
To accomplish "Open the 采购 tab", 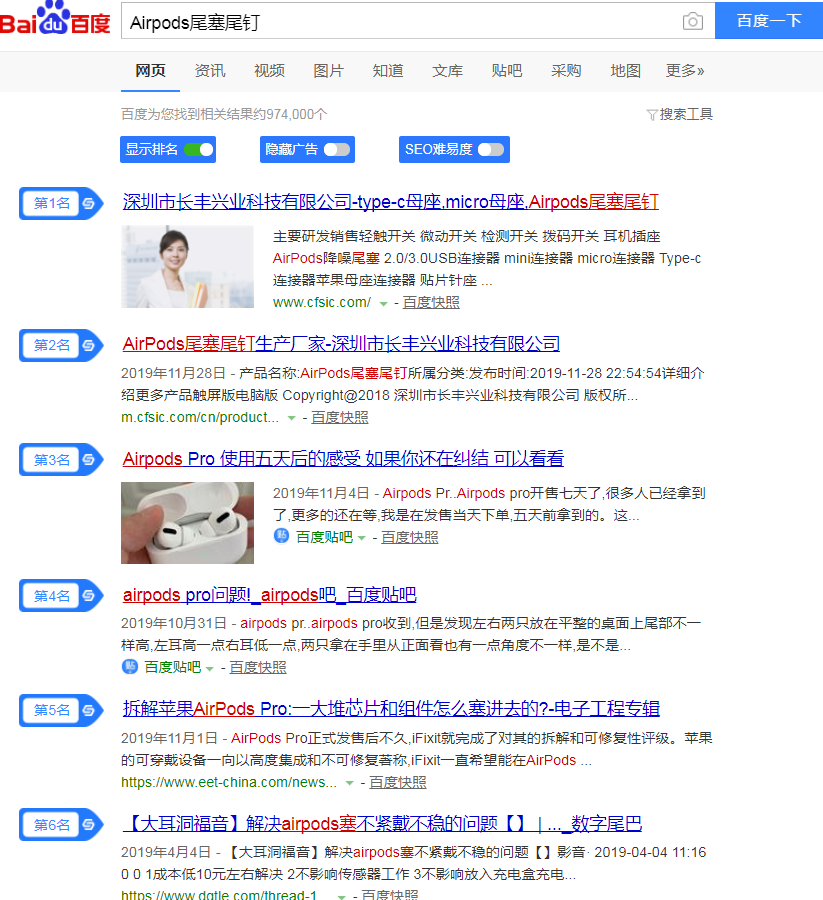I will click(x=566, y=71).
